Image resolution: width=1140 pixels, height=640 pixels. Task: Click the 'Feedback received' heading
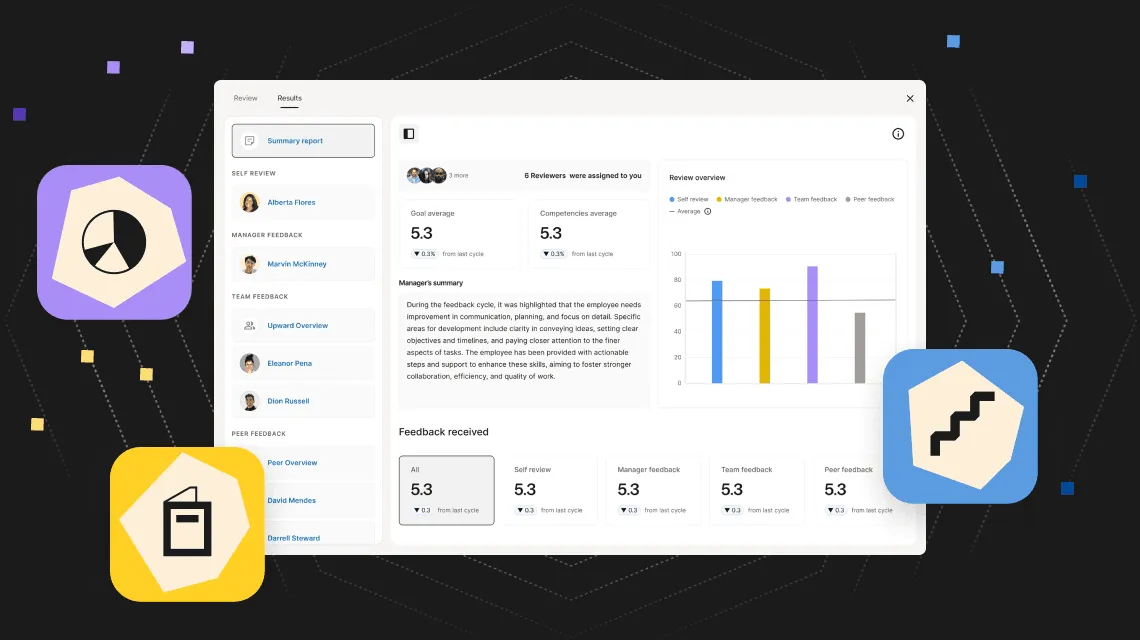pyautogui.click(x=443, y=432)
